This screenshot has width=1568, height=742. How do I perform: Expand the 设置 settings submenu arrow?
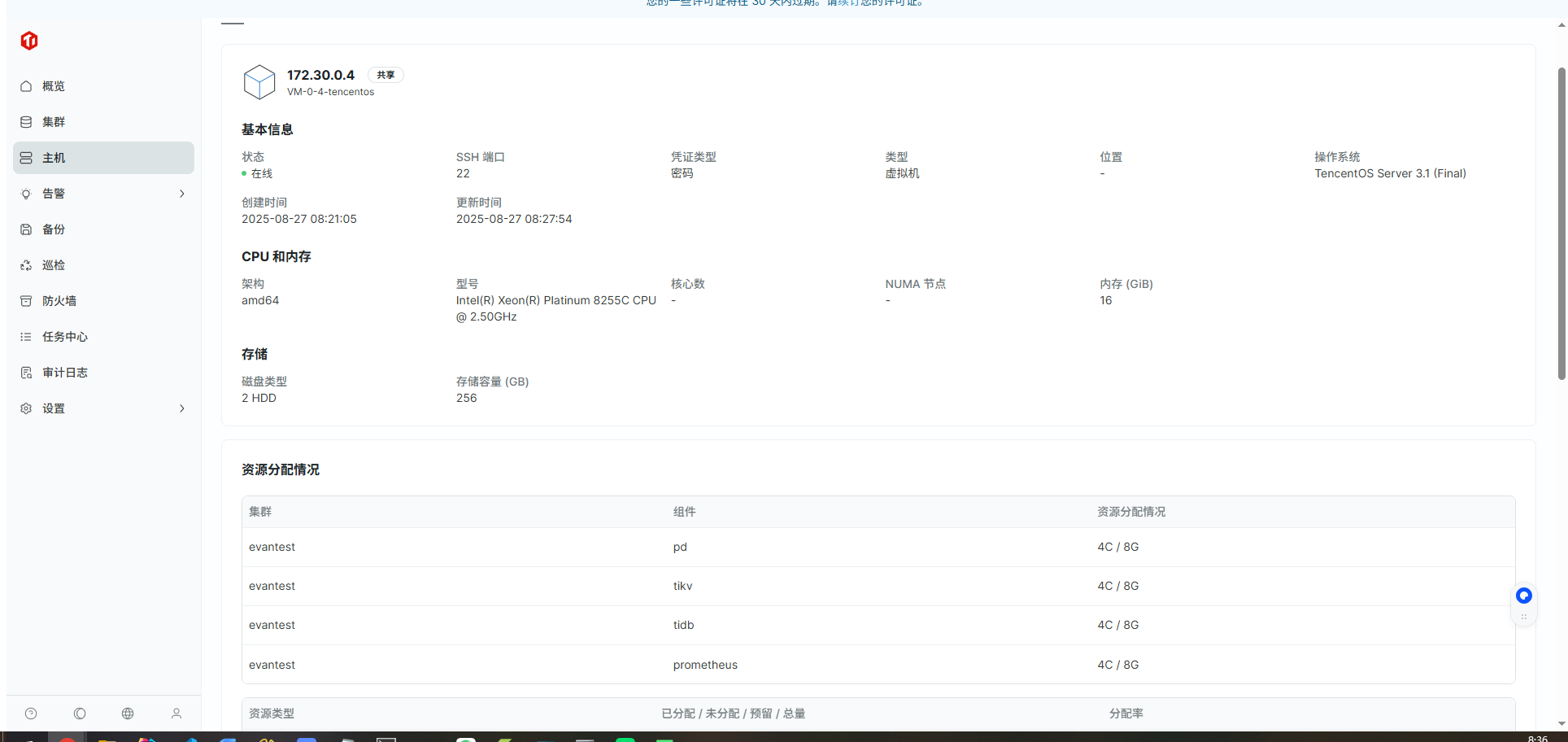(x=182, y=408)
